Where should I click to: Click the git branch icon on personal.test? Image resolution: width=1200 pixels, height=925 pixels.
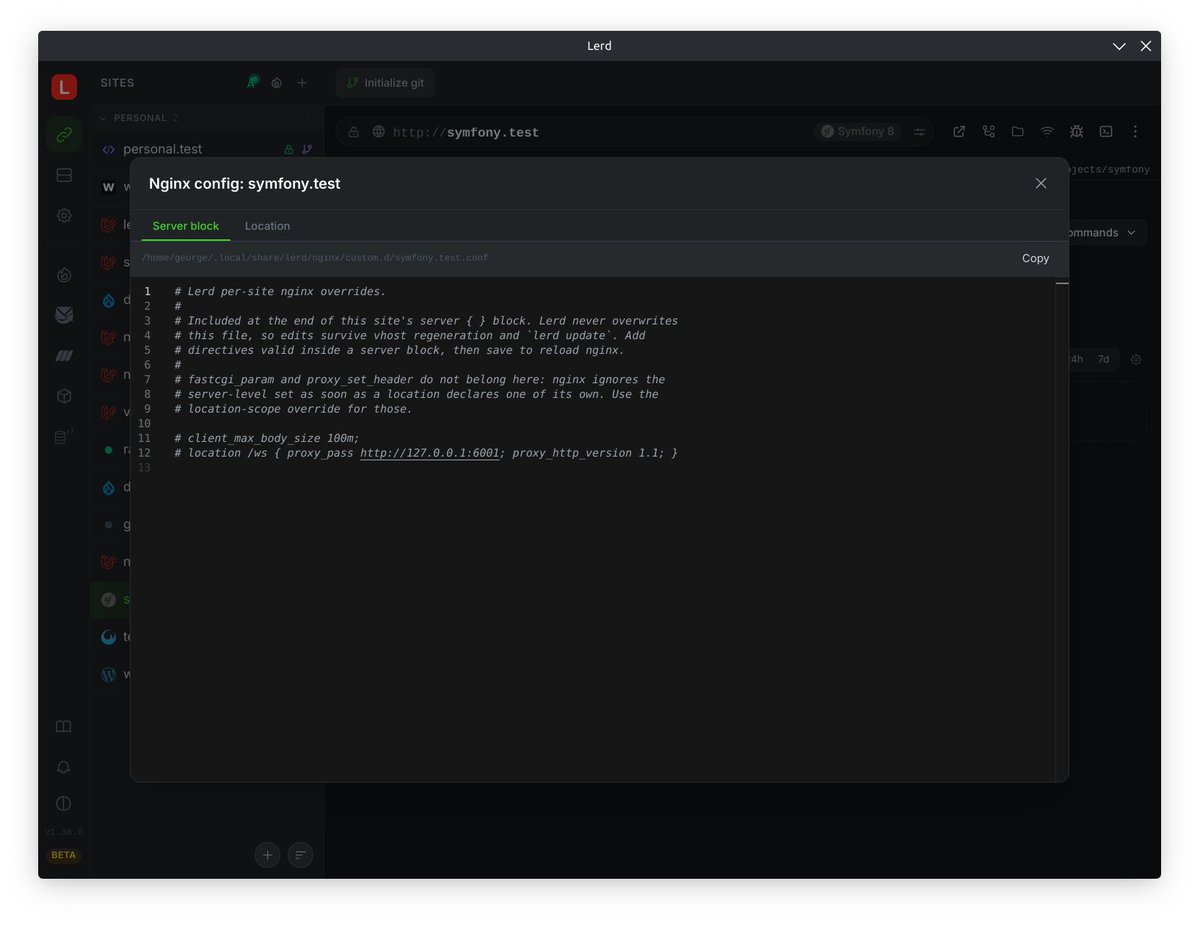tap(307, 149)
